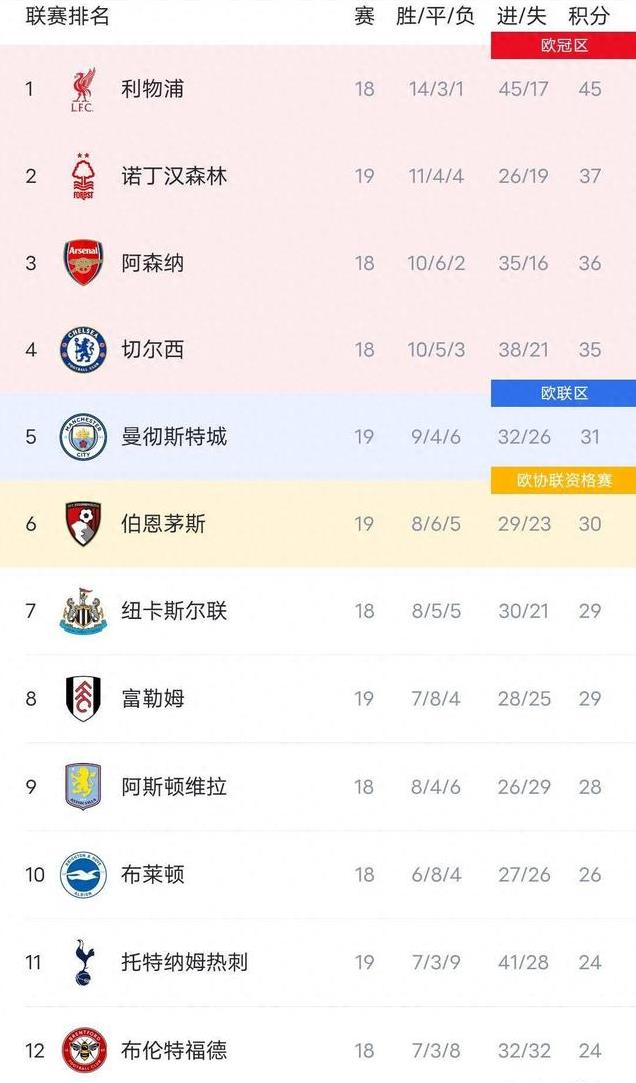Tap the Tottenham Hotspur cockerel logo
Image resolution: width=636 pixels, height=1083 pixels.
pos(83,962)
